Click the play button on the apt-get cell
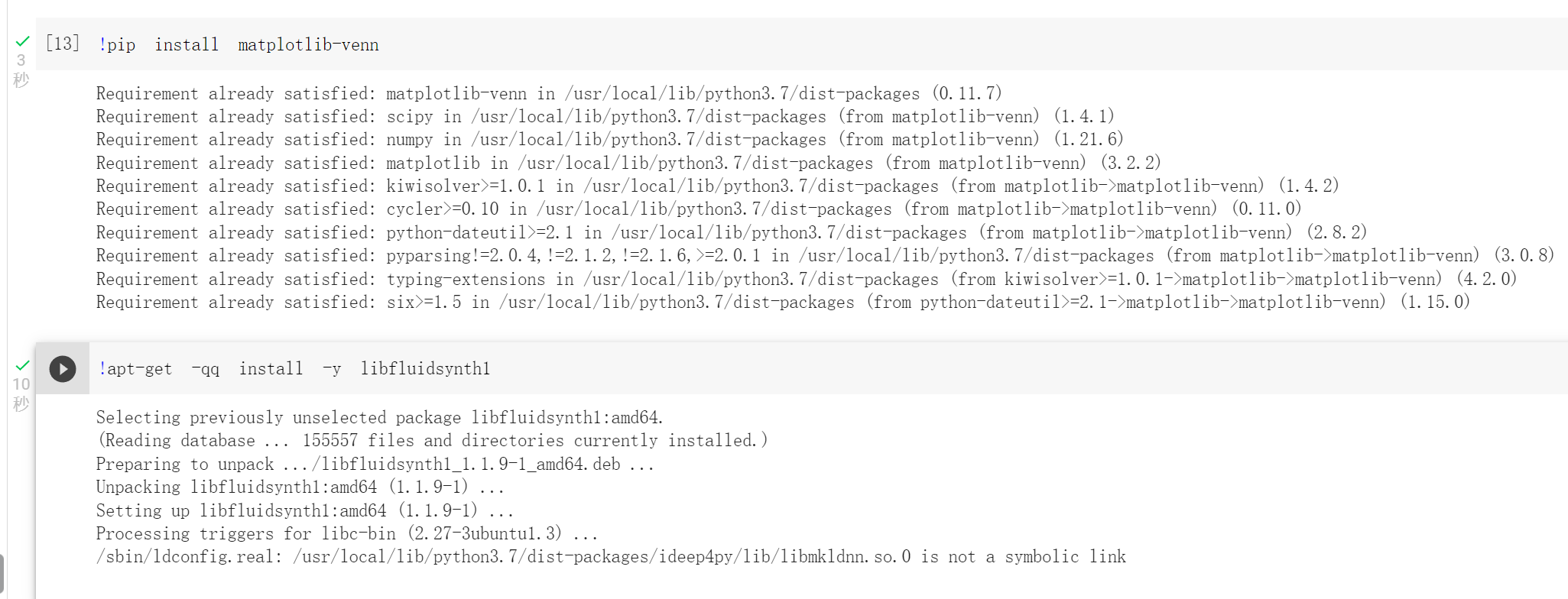The height and width of the screenshot is (599, 1568). (62, 368)
